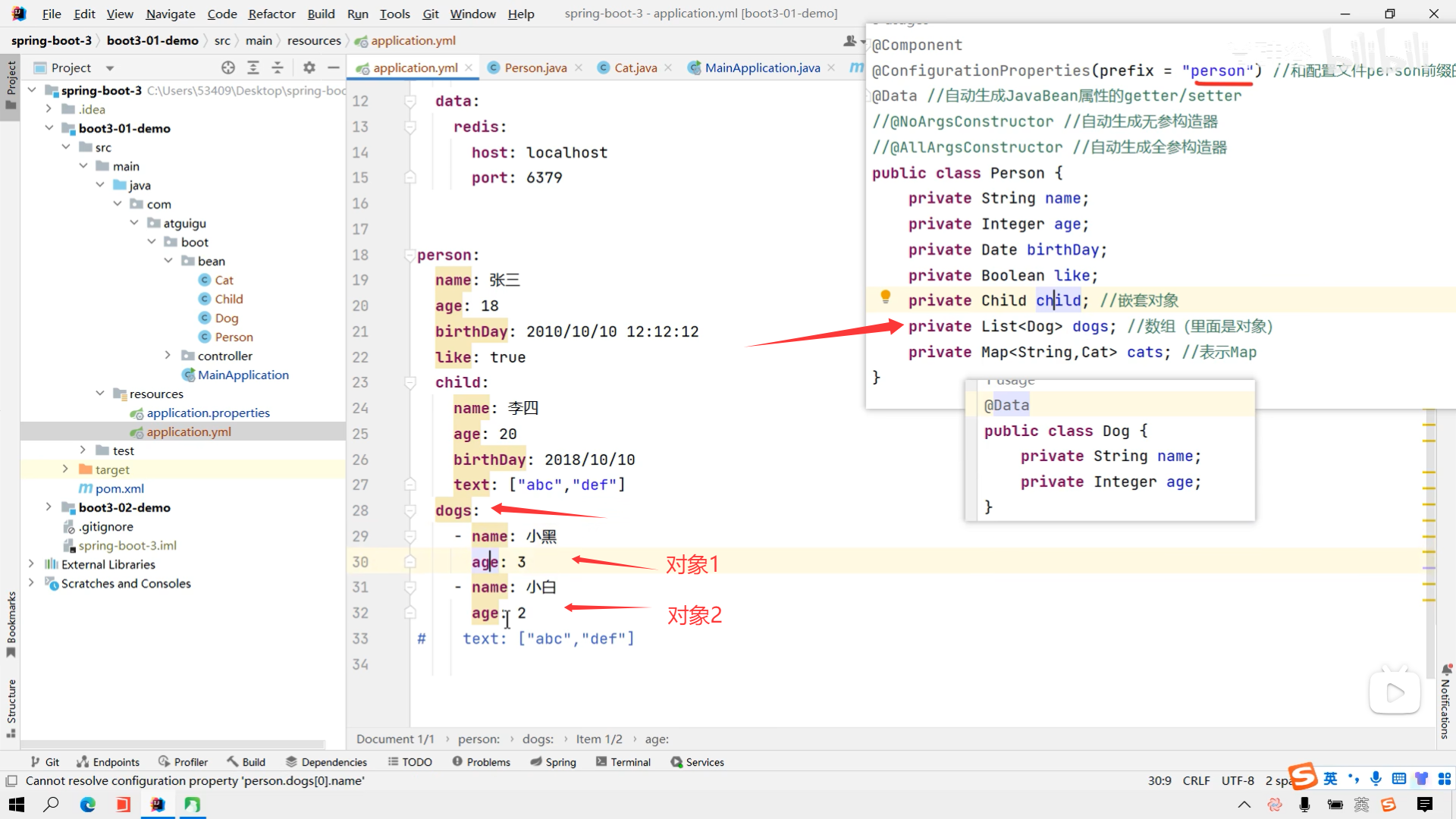Open the Refactor menu
Image resolution: width=1456 pixels, height=819 pixels.
coord(271,14)
